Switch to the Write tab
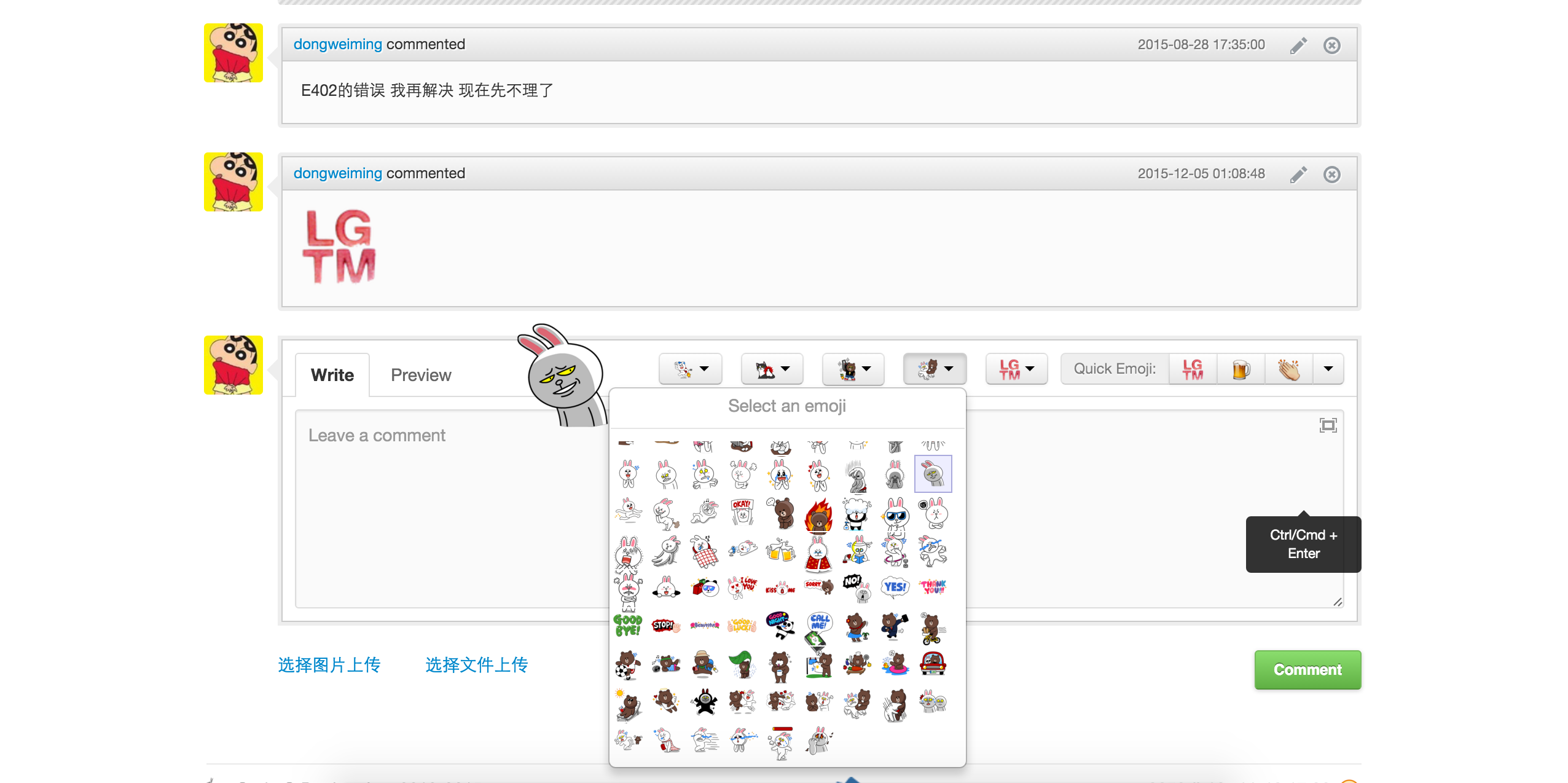1568x783 pixels. pyautogui.click(x=332, y=375)
